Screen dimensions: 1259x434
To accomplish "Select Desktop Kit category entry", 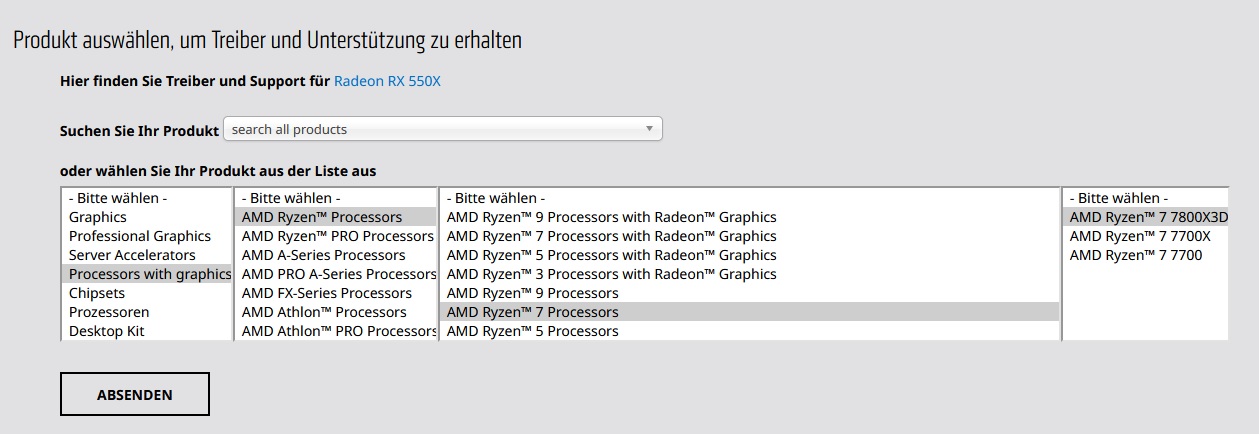I will pos(107,331).
